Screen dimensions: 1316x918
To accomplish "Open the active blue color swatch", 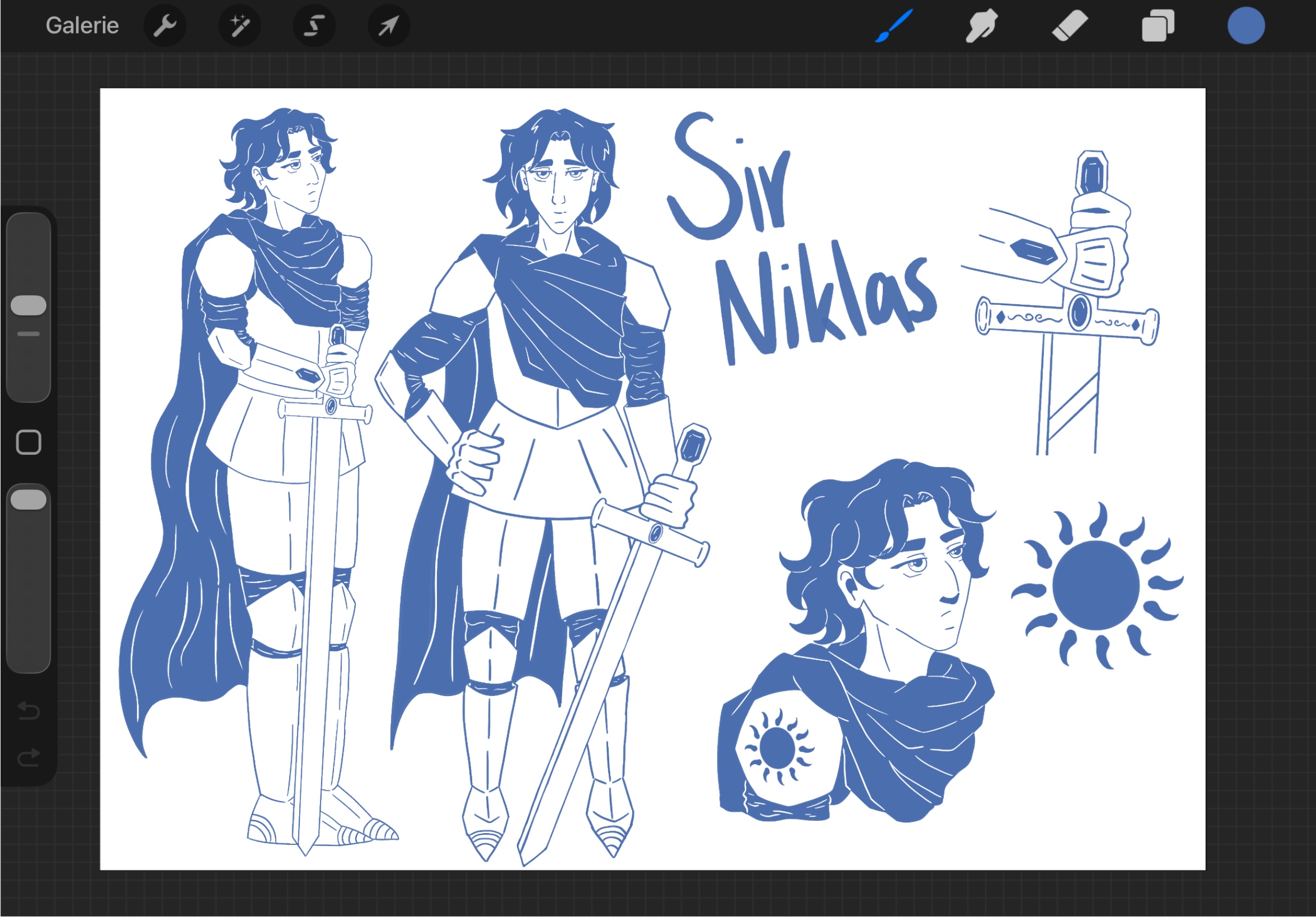I will tap(1246, 26).
